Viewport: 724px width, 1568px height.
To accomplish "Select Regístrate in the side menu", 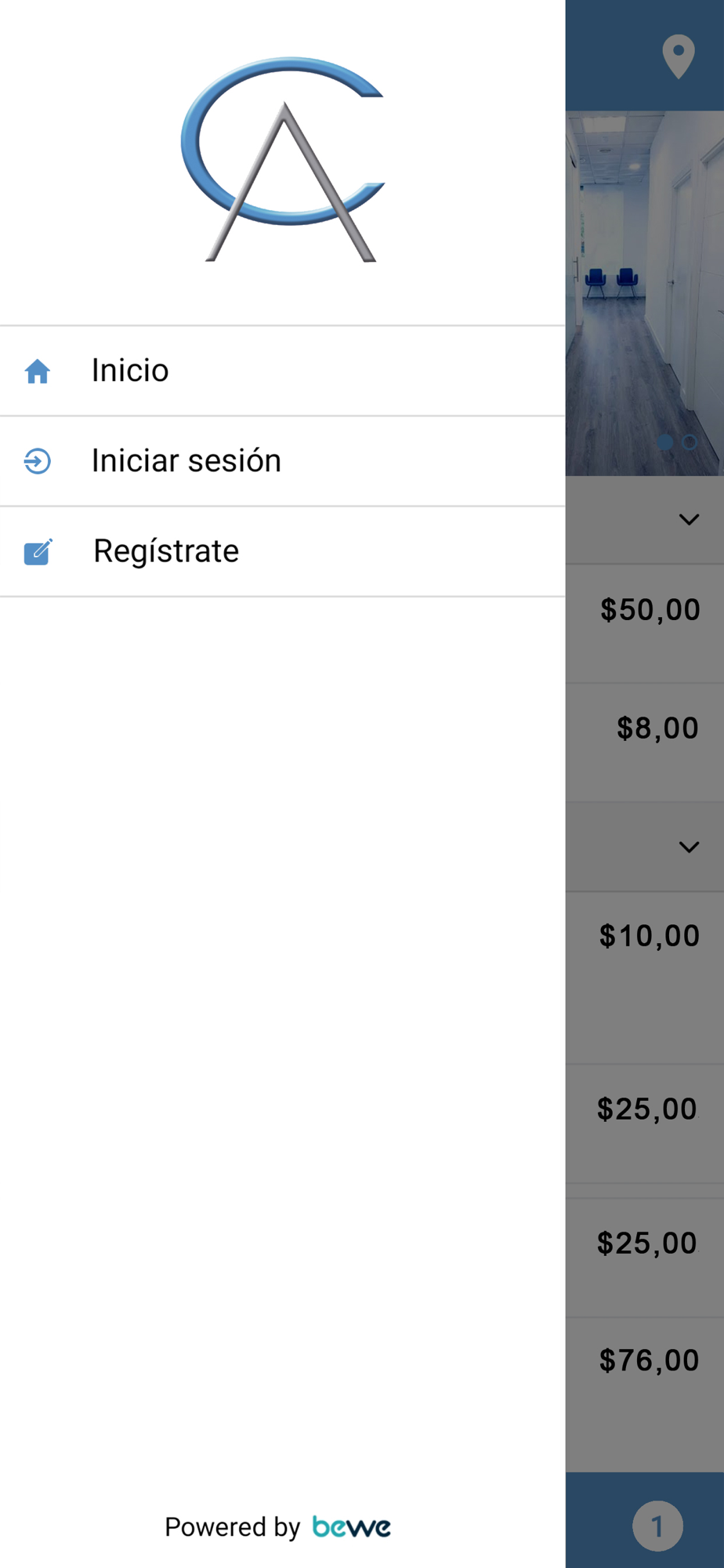I will (x=282, y=551).
